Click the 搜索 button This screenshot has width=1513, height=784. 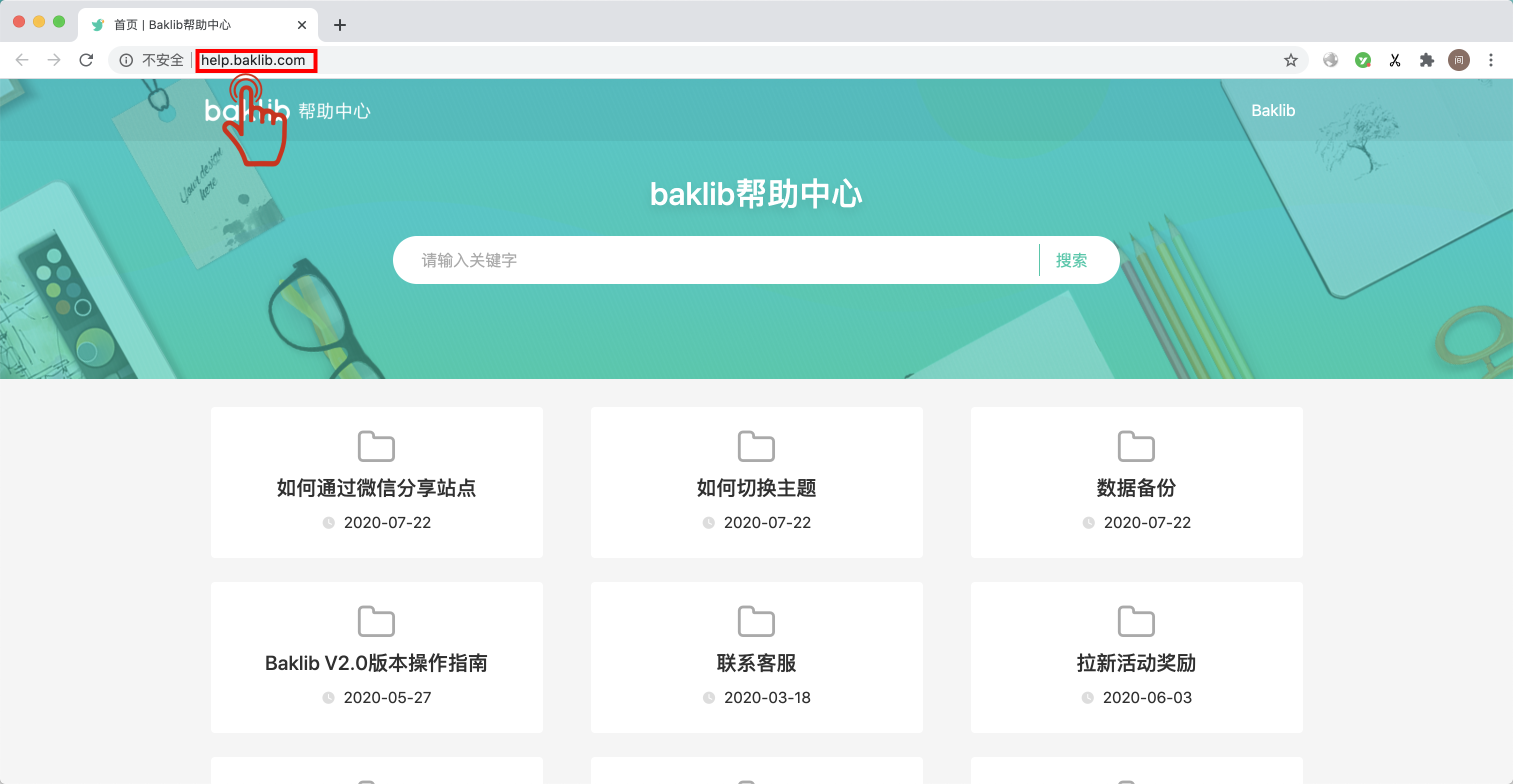click(x=1071, y=260)
